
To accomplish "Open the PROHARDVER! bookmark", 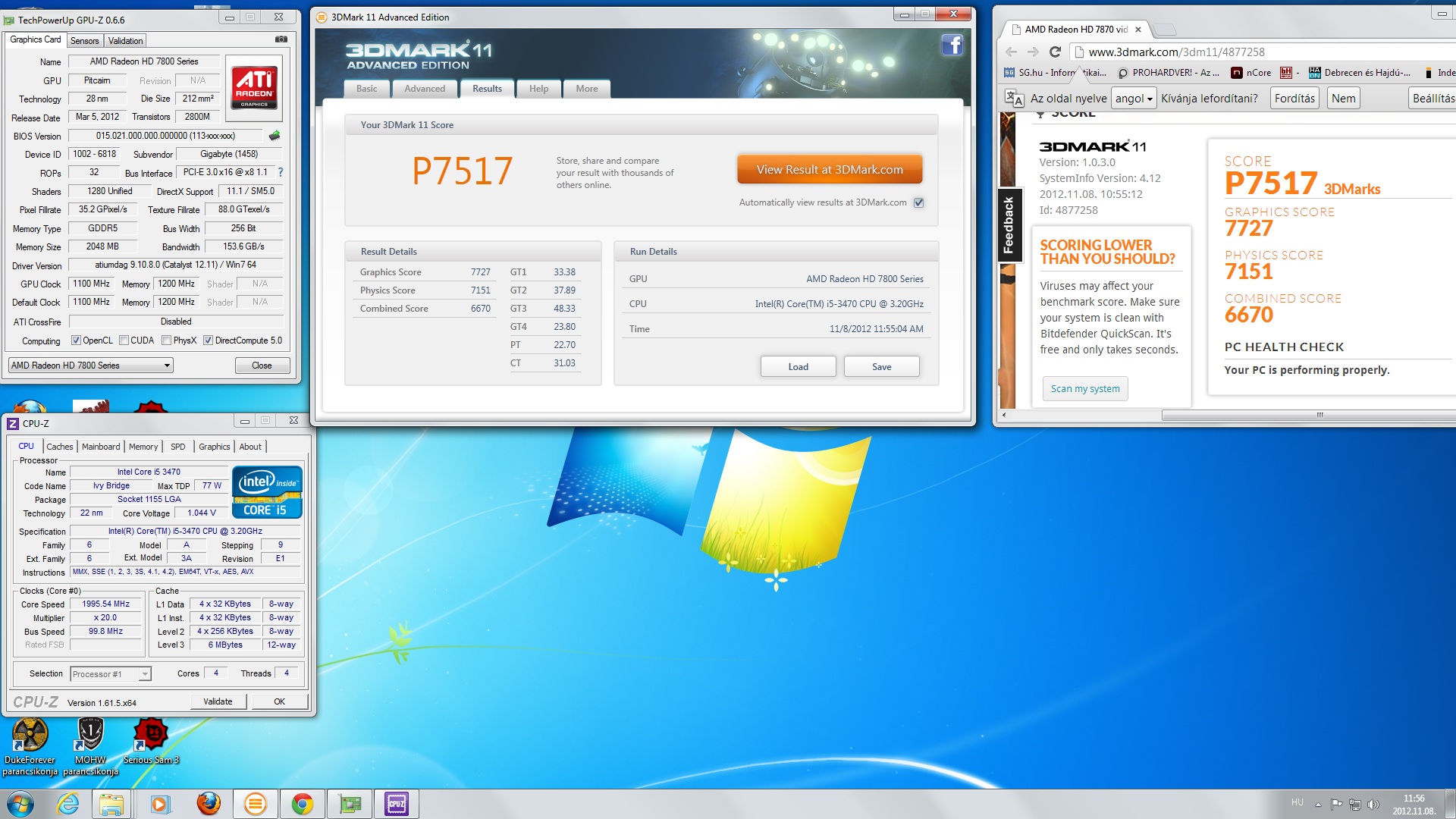I will pyautogui.click(x=1169, y=73).
